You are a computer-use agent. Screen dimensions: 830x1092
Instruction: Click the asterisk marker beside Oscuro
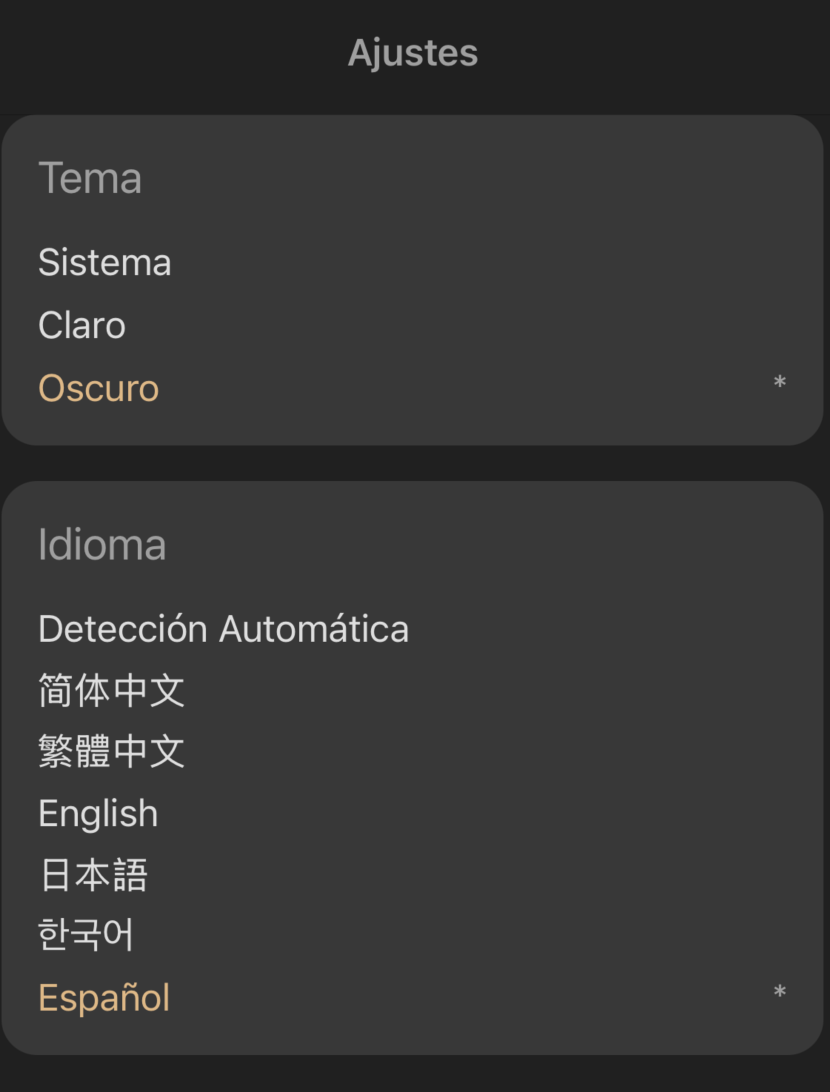pyautogui.click(x=780, y=384)
